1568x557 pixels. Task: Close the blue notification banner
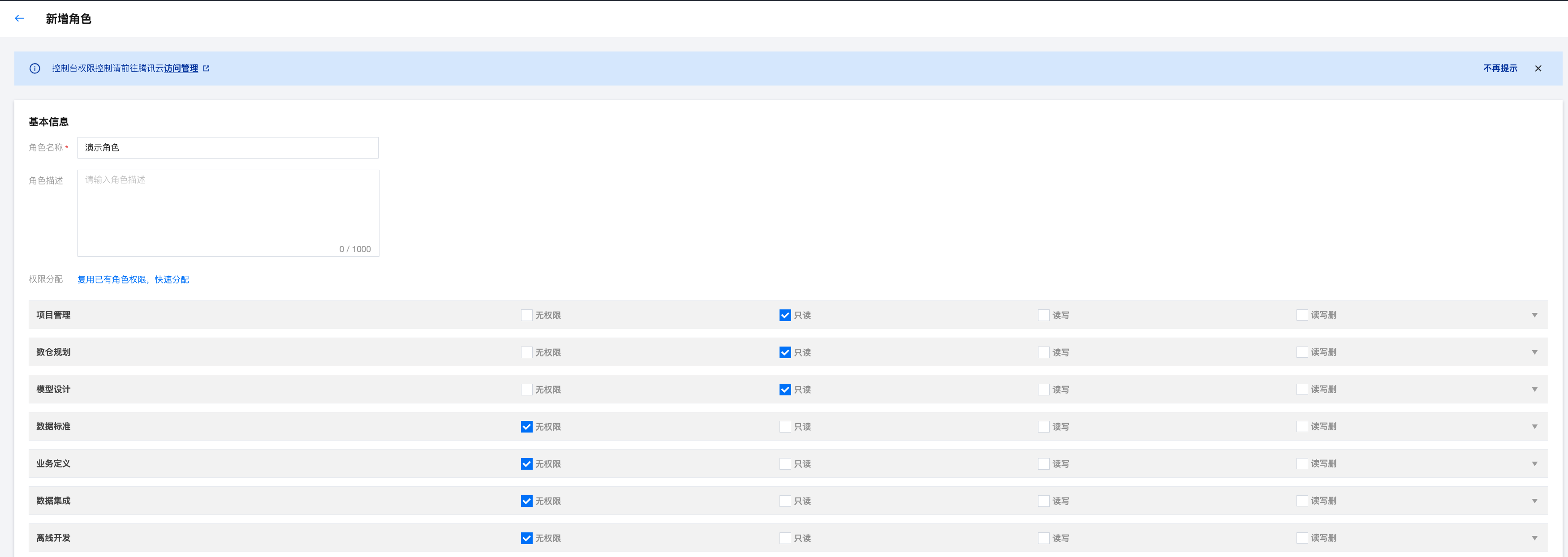click(1538, 69)
